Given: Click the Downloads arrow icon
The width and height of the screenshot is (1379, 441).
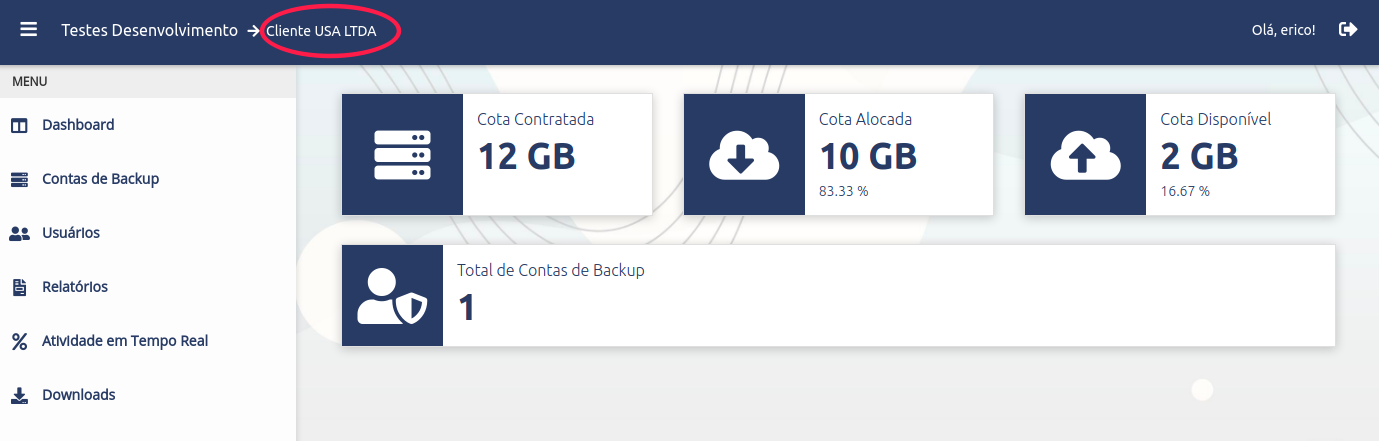Looking at the screenshot, I should (x=19, y=395).
